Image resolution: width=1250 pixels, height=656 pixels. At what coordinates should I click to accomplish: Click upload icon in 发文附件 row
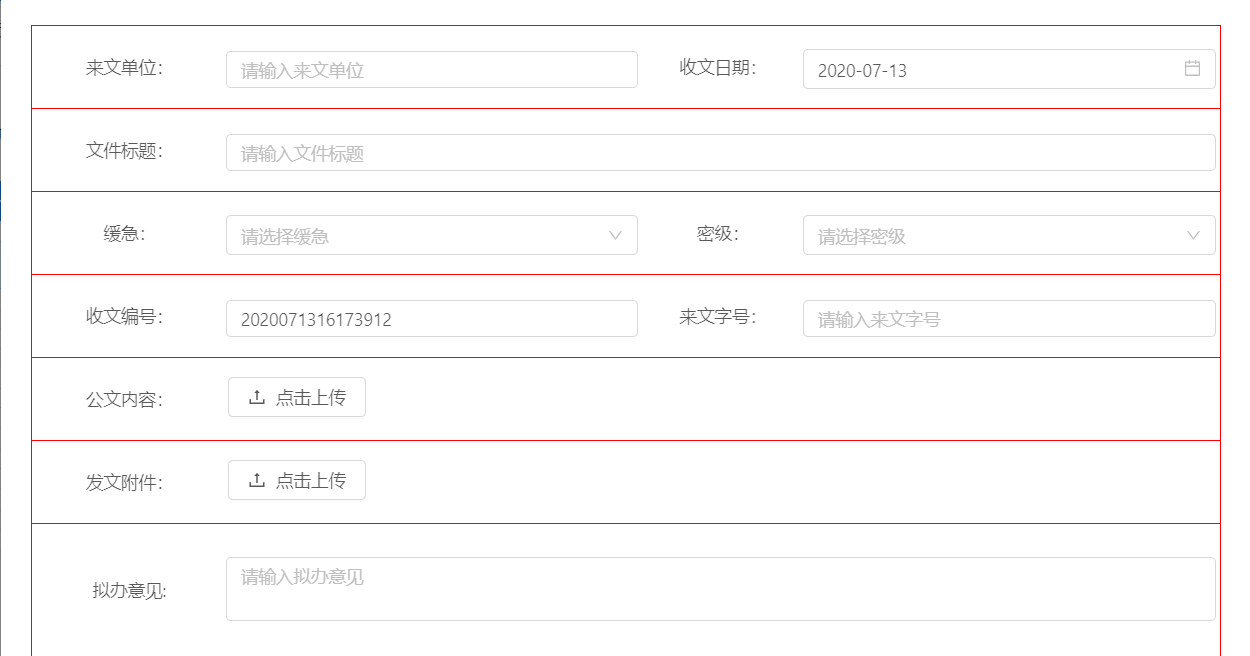(x=256, y=480)
